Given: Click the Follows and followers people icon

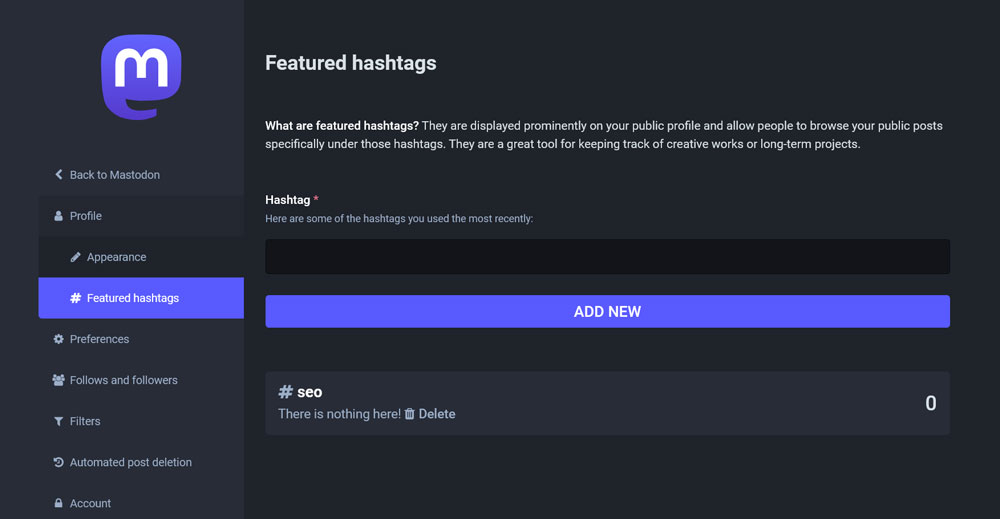Looking at the screenshot, I should 59,380.
